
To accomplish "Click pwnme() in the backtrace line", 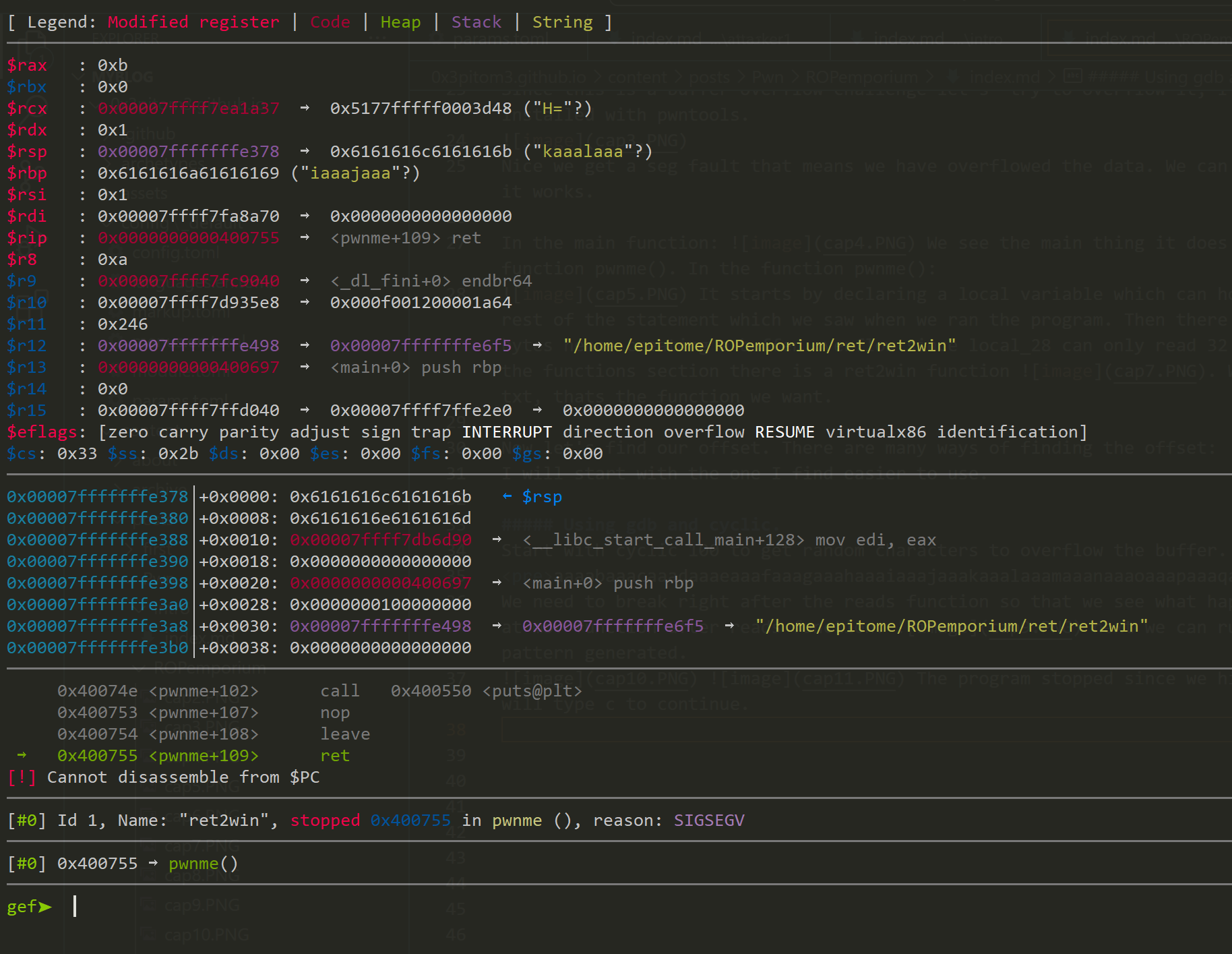I will [204, 864].
